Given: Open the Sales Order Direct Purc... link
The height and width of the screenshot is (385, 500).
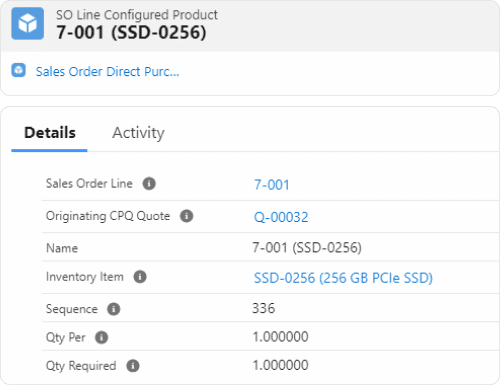Looking at the screenshot, I should click(x=107, y=72).
